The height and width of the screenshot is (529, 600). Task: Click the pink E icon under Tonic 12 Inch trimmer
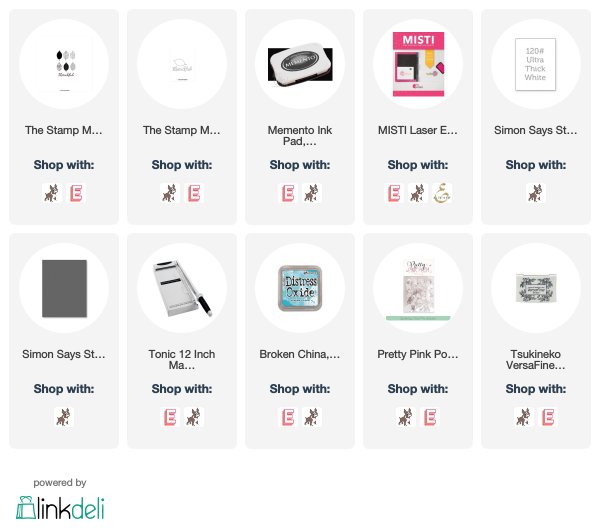pos(170,417)
